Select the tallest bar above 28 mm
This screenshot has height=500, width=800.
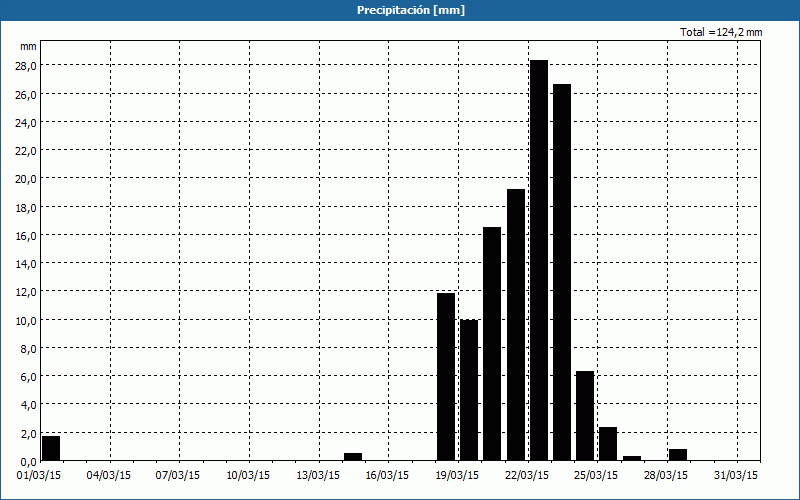click(x=539, y=260)
